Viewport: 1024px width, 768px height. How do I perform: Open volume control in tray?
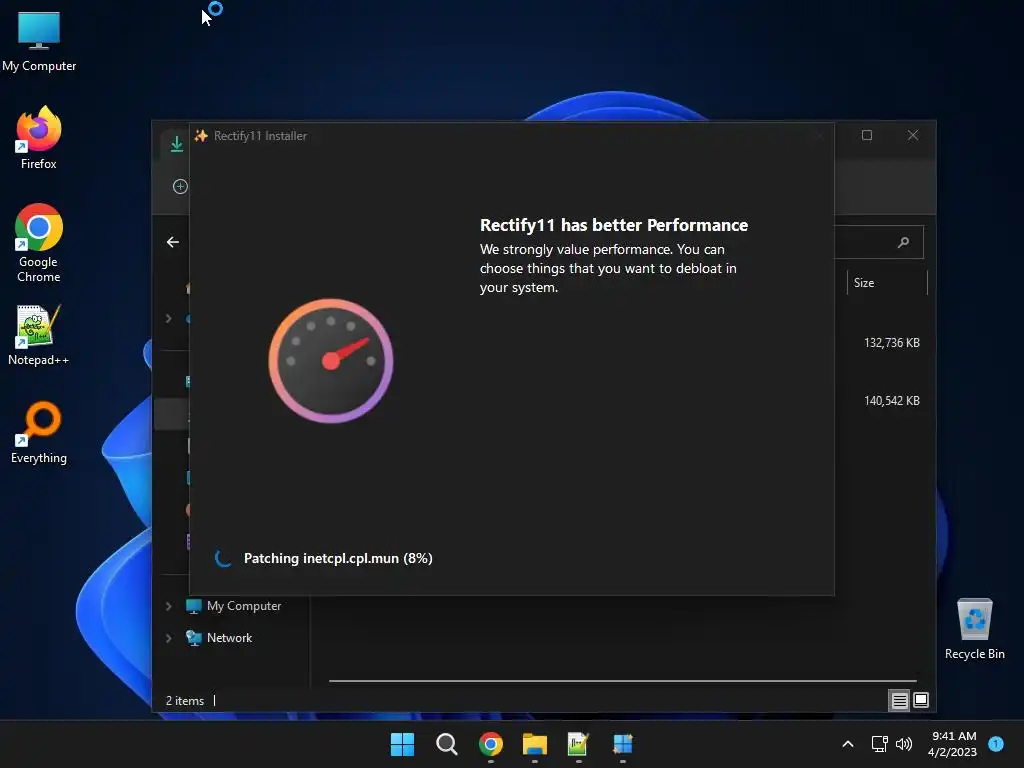[x=904, y=744]
